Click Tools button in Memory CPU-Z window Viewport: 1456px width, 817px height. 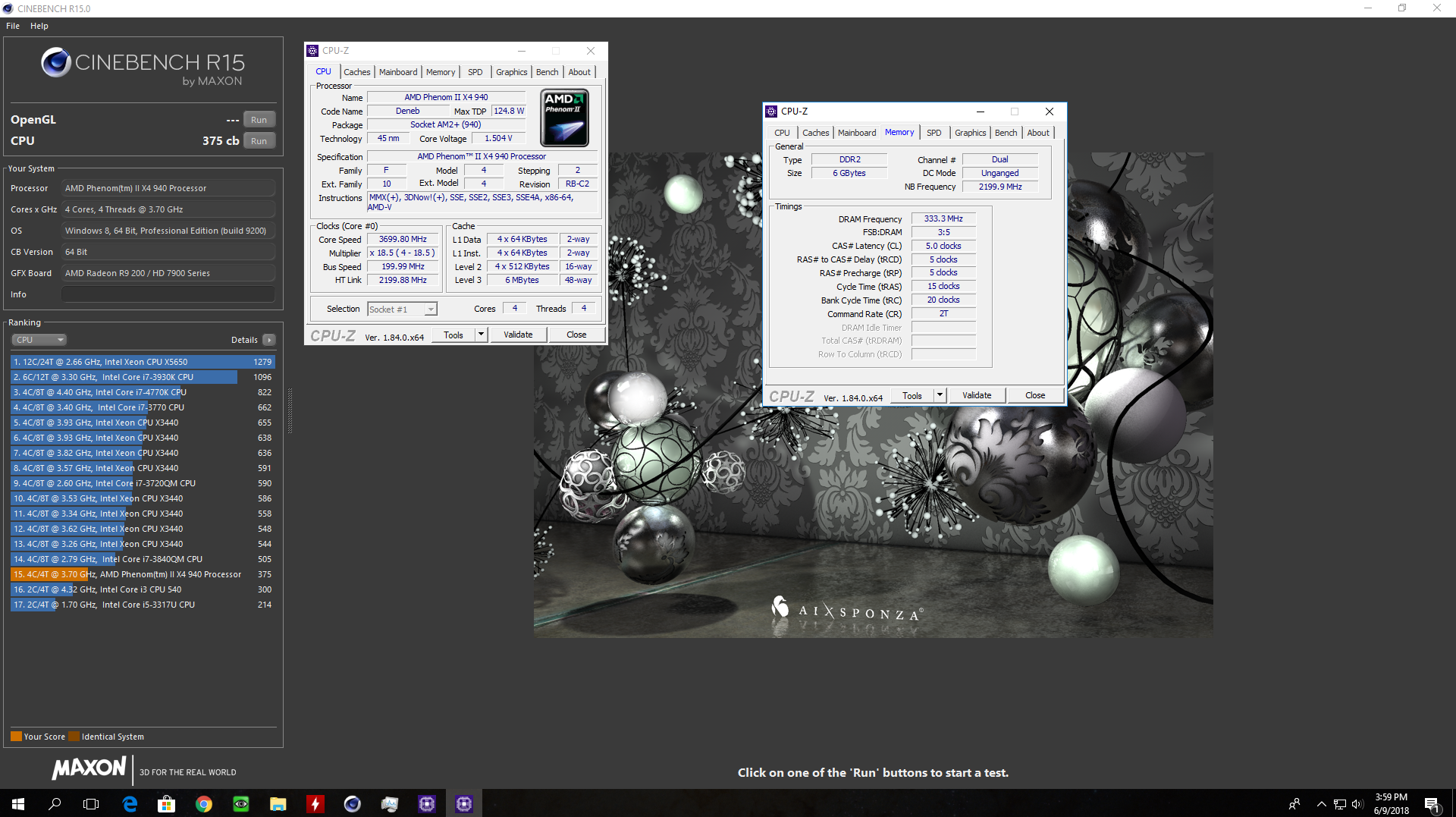912,395
